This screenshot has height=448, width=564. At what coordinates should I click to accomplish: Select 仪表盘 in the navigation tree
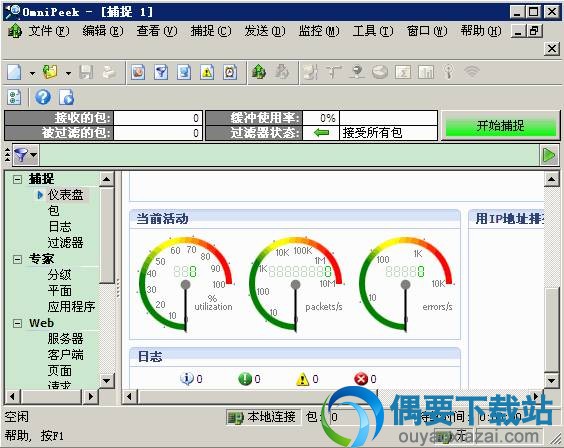pos(65,195)
